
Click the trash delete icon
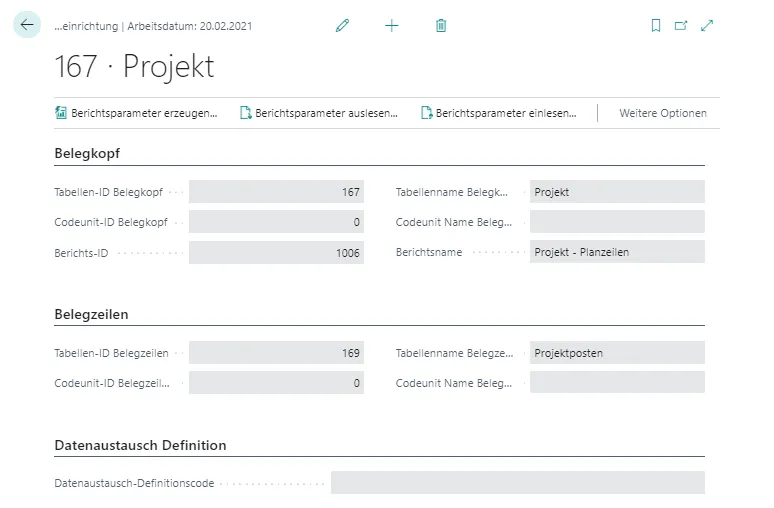pyautogui.click(x=441, y=26)
